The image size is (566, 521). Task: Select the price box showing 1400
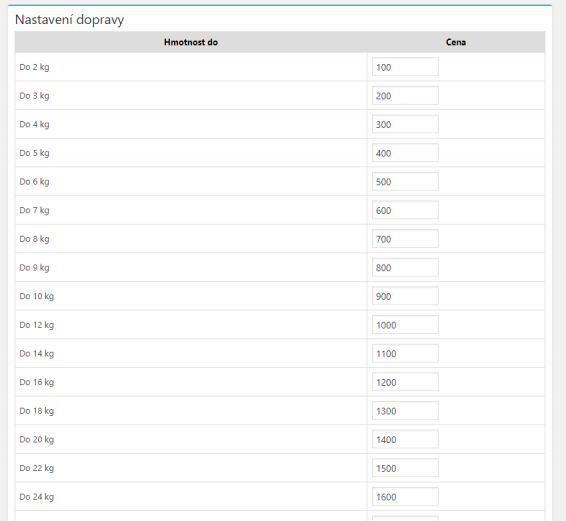[x=405, y=439]
